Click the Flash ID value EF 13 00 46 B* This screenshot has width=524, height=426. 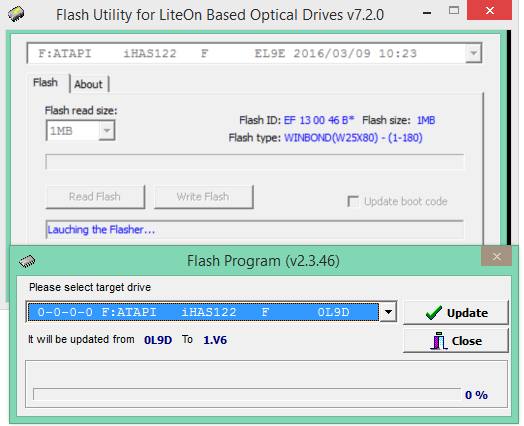pyautogui.click(x=319, y=120)
